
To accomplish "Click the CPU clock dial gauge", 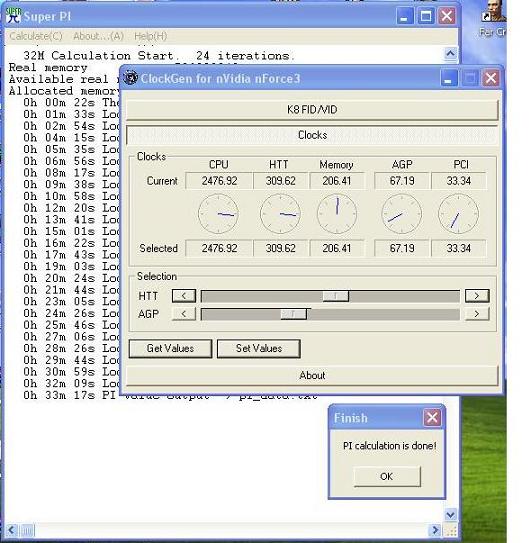I will coord(218,214).
